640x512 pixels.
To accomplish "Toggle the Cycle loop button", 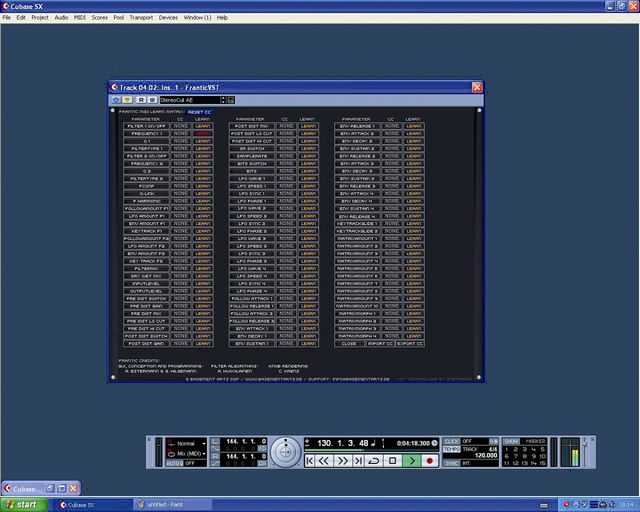I will pyautogui.click(x=373, y=461).
